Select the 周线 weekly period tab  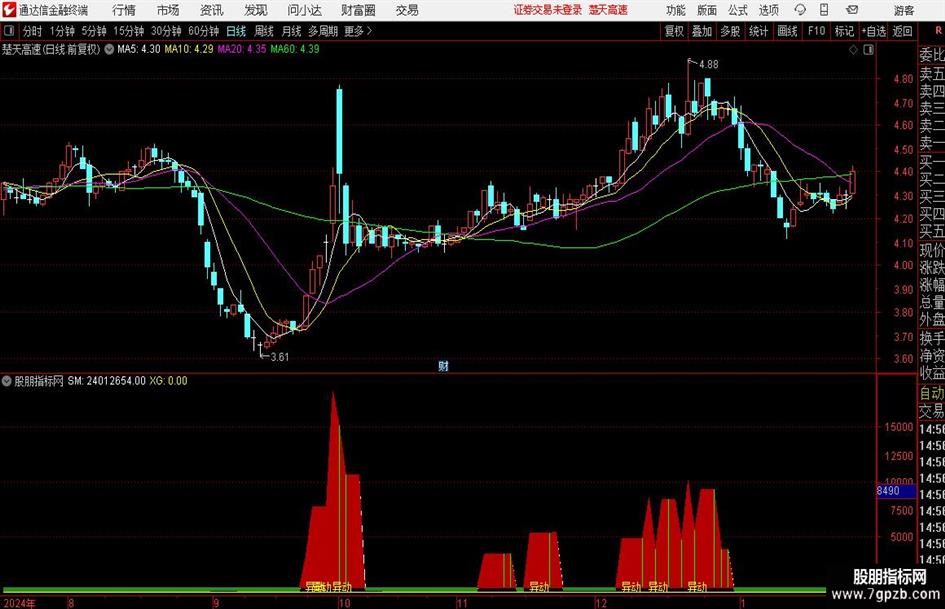[x=263, y=31]
